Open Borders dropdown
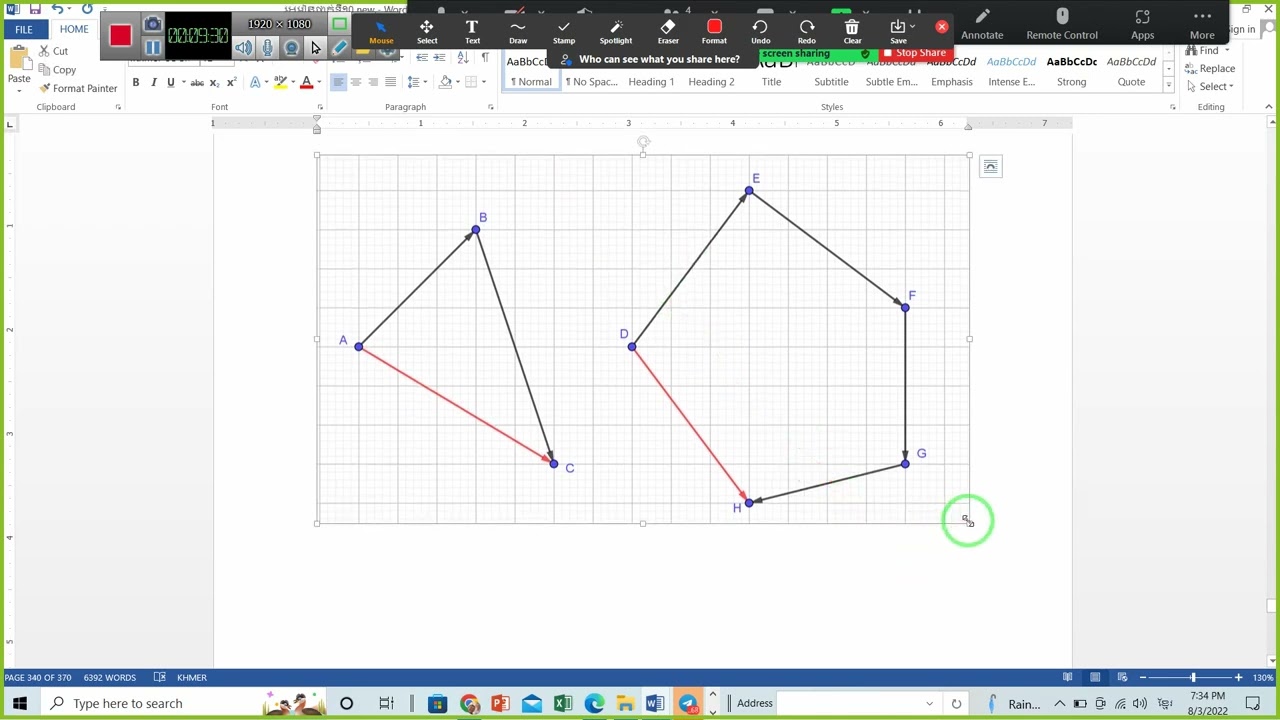Image resolution: width=1280 pixels, height=720 pixels. coord(485,82)
